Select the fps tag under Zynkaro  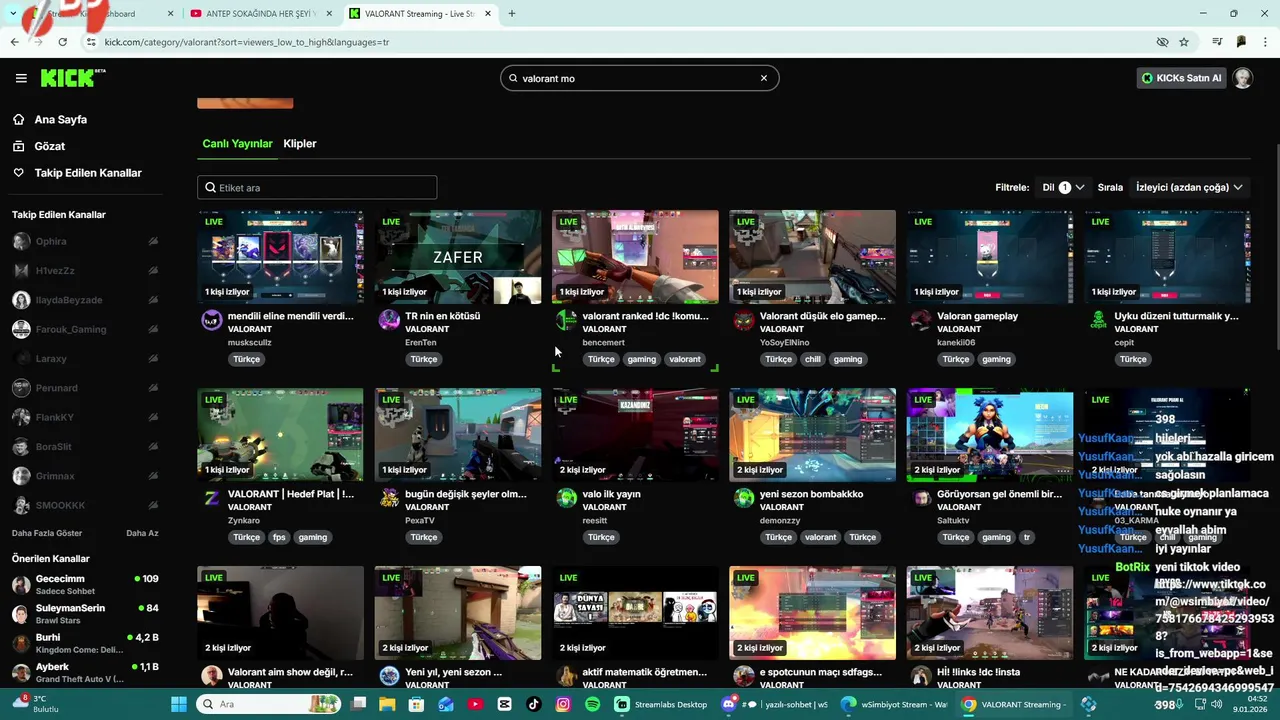pos(279,537)
